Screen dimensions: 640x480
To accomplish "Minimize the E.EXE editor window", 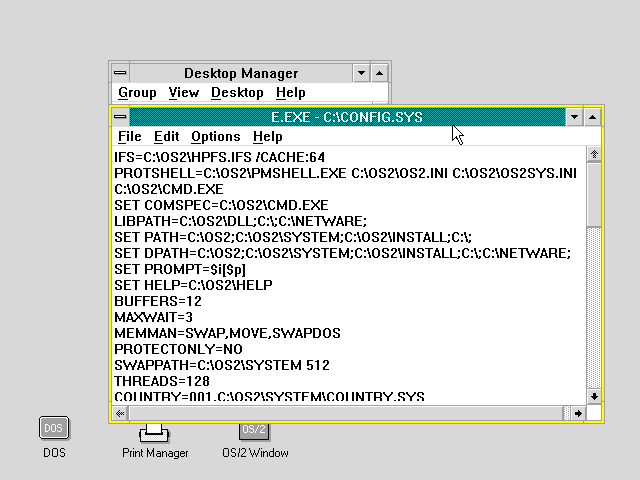I will coord(574,117).
